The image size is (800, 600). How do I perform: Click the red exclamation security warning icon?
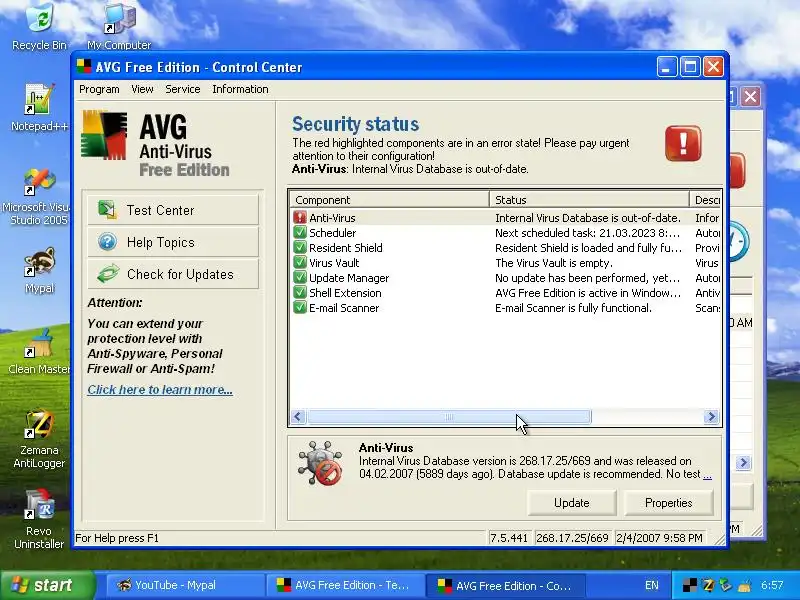pos(683,143)
